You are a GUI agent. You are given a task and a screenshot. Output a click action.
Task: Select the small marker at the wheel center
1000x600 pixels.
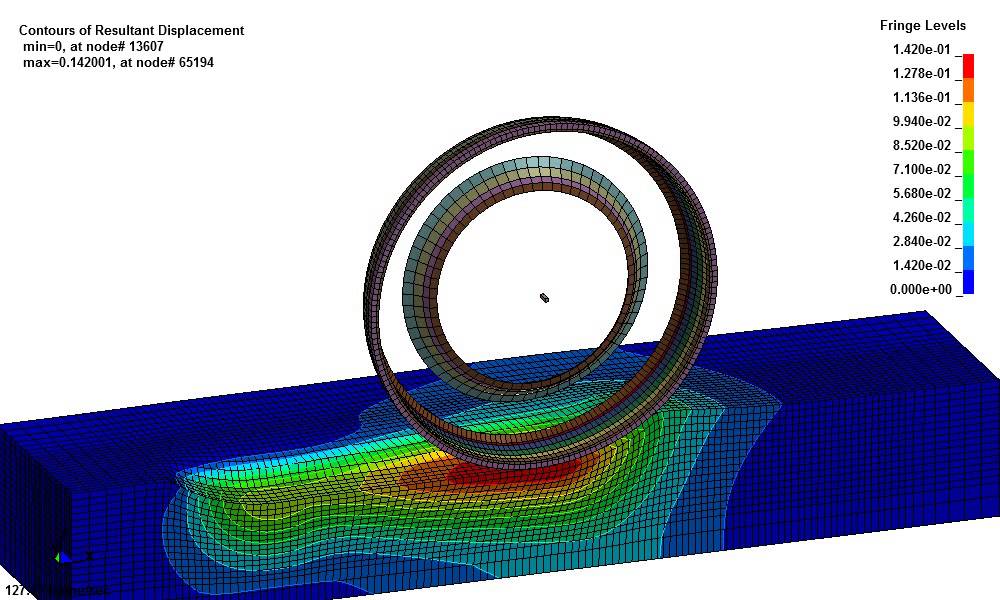(x=544, y=297)
